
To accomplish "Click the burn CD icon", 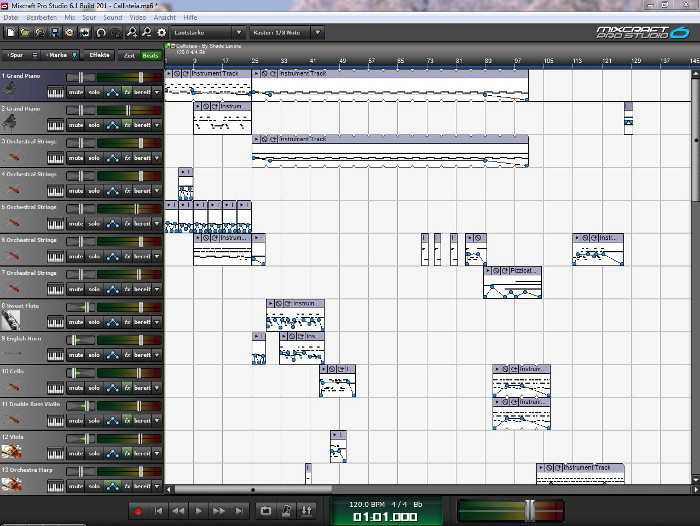I will point(70,33).
